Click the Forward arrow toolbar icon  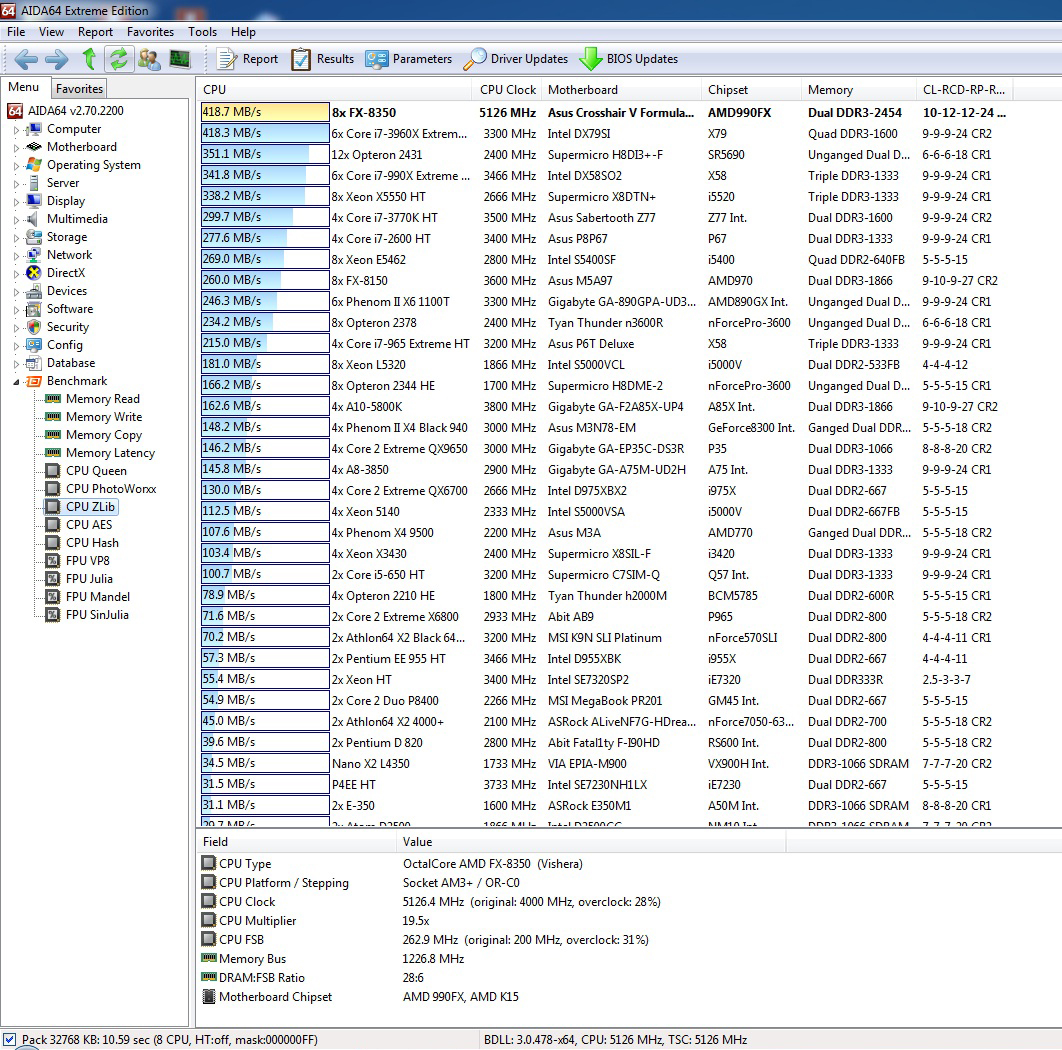pyautogui.click(x=57, y=60)
